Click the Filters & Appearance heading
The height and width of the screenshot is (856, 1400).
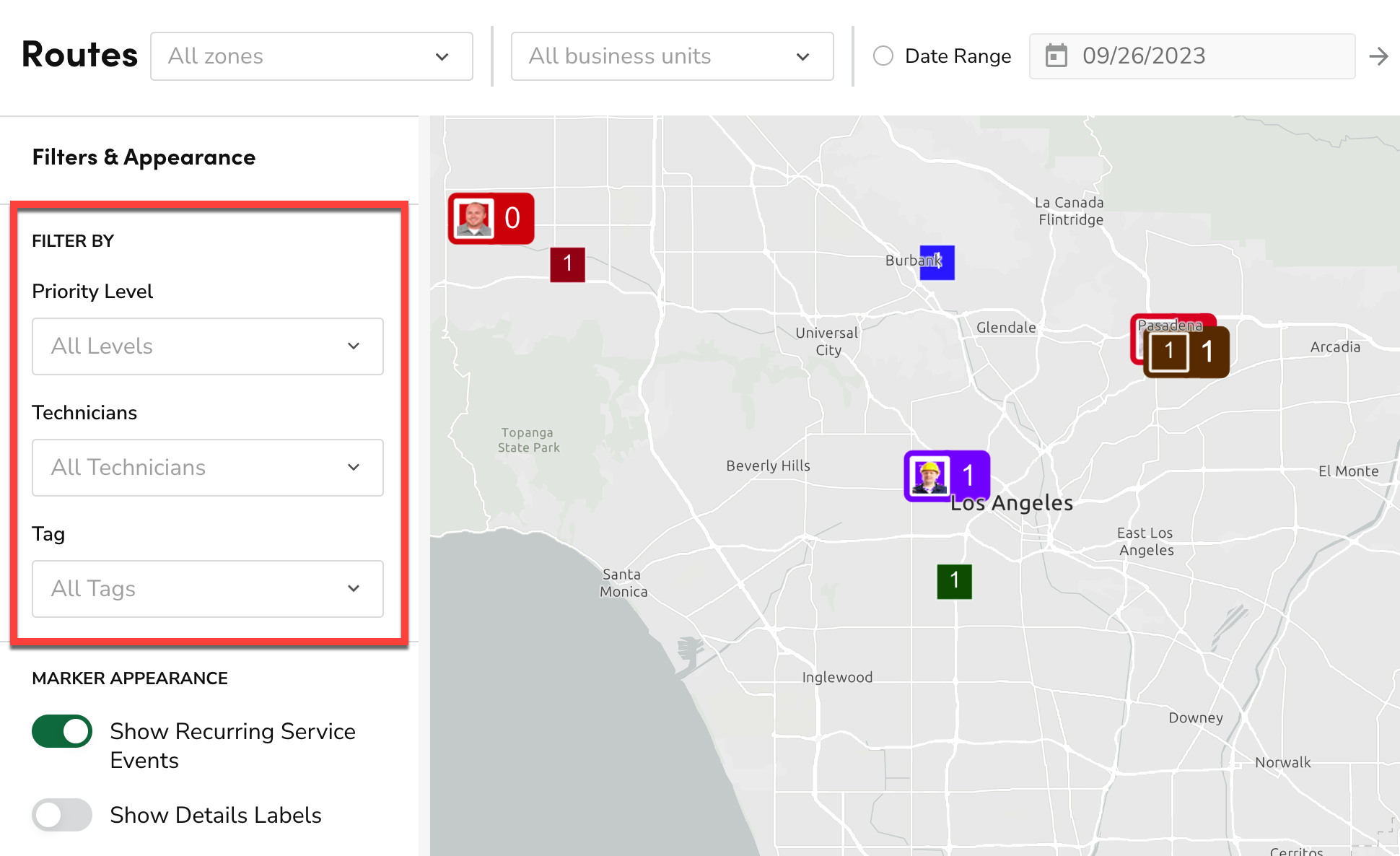click(144, 157)
